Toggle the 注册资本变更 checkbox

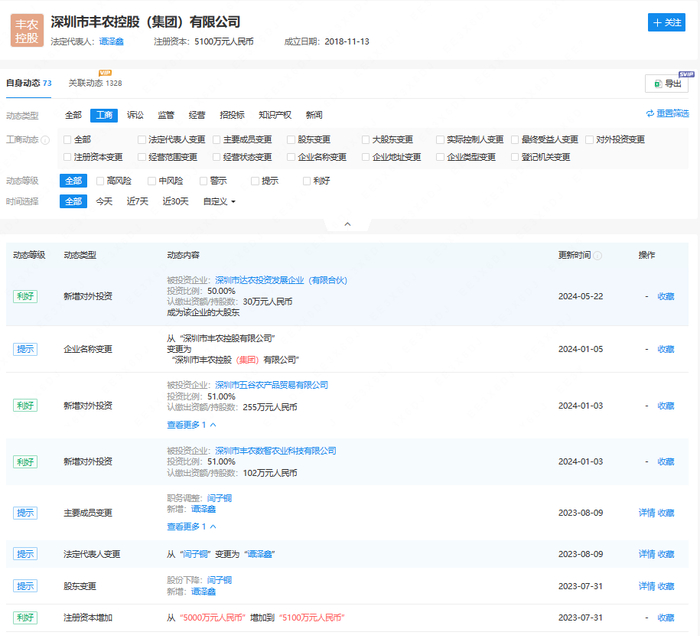pyautogui.click(x=68, y=157)
